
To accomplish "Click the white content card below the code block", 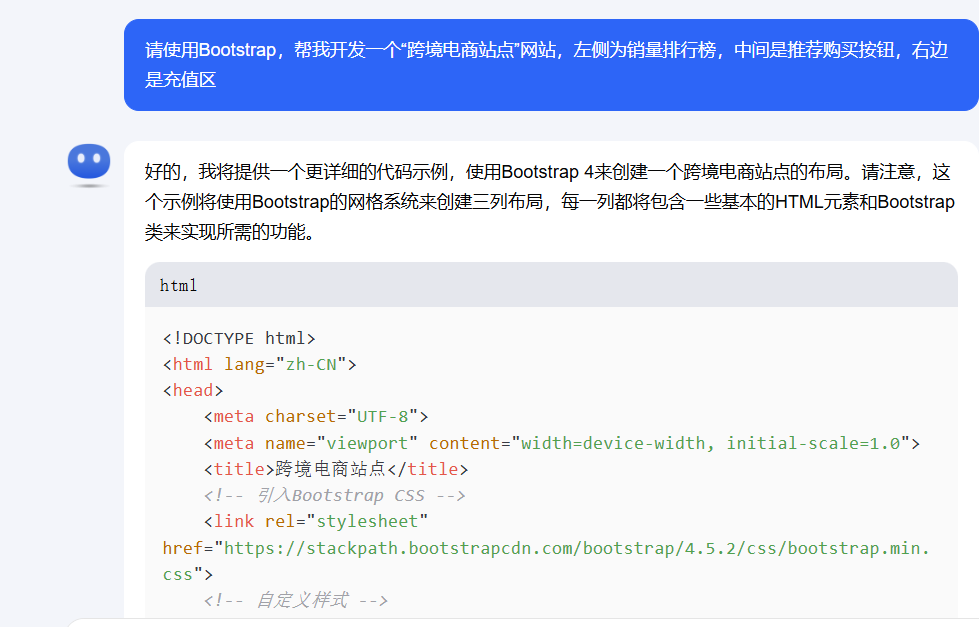I will coord(550,623).
